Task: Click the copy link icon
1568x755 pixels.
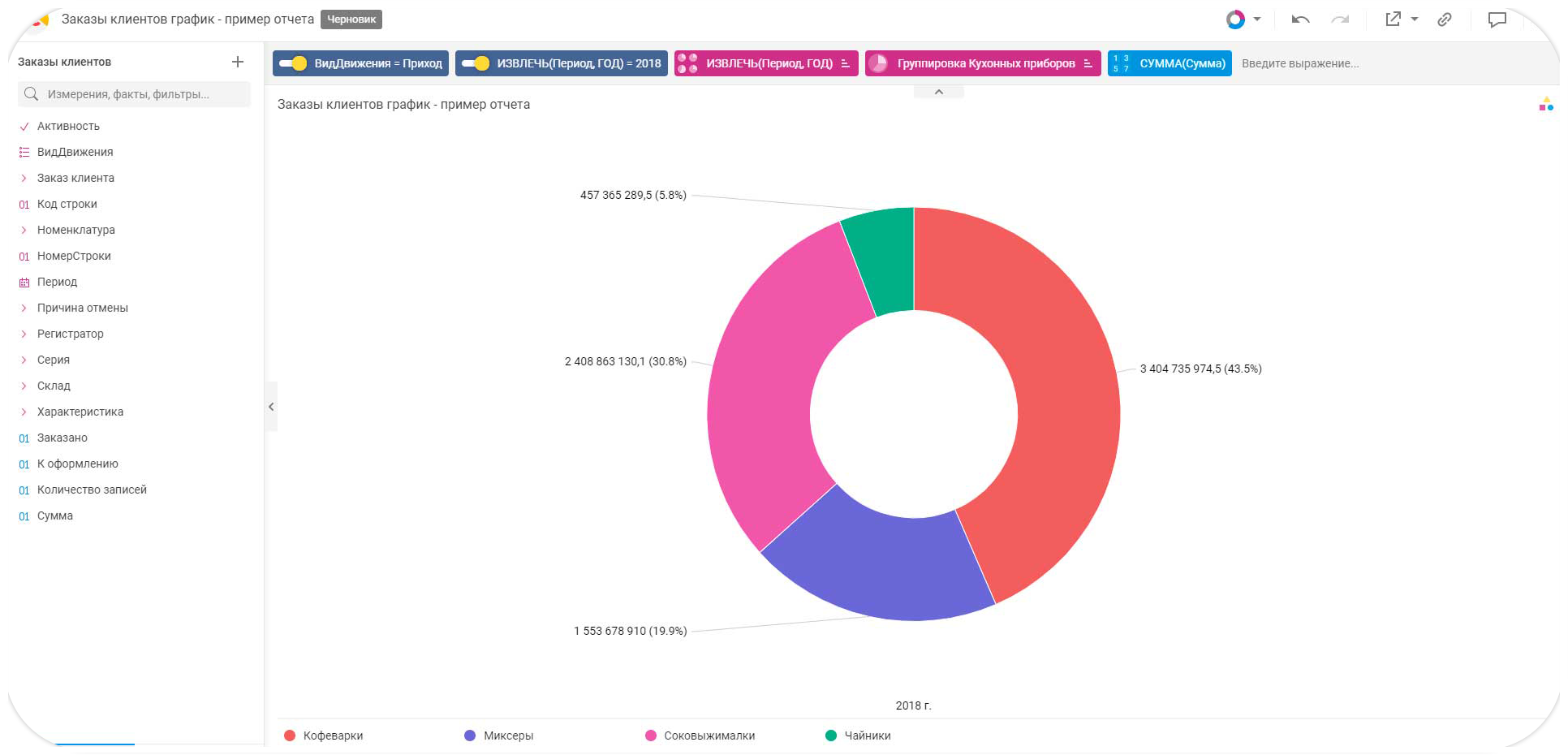Action: point(1445,19)
